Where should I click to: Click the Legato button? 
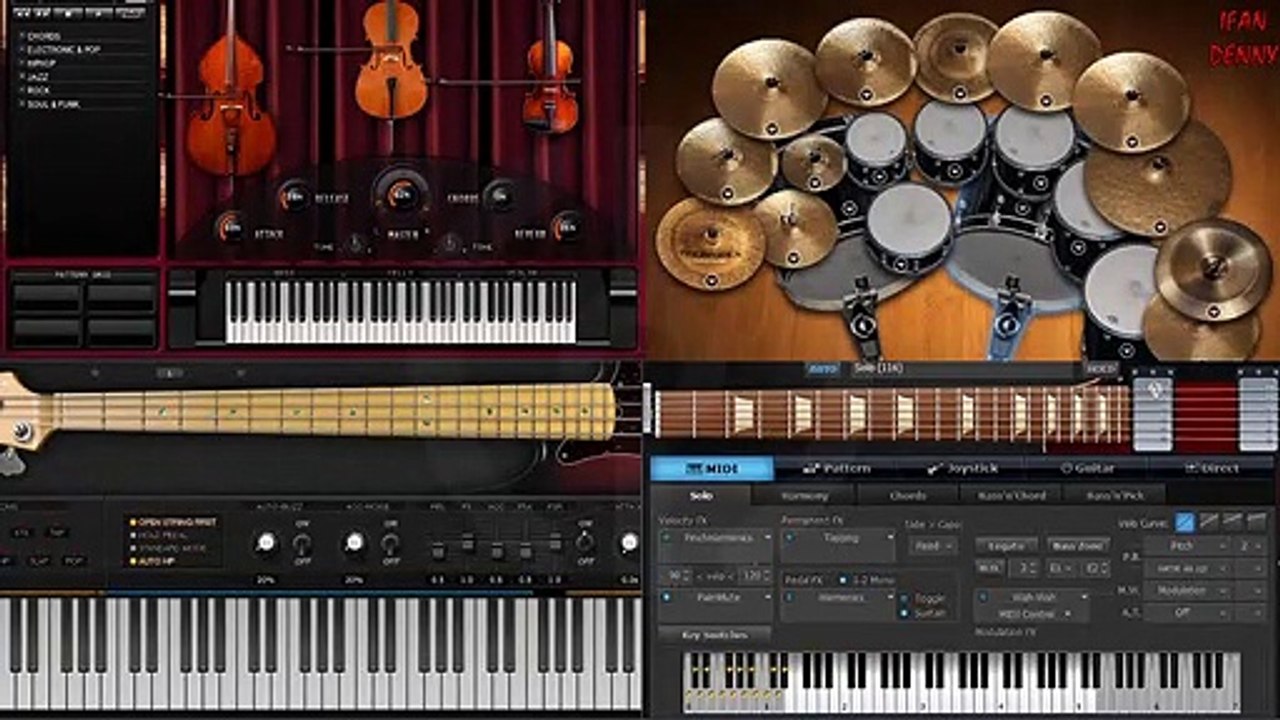[x=1006, y=546]
